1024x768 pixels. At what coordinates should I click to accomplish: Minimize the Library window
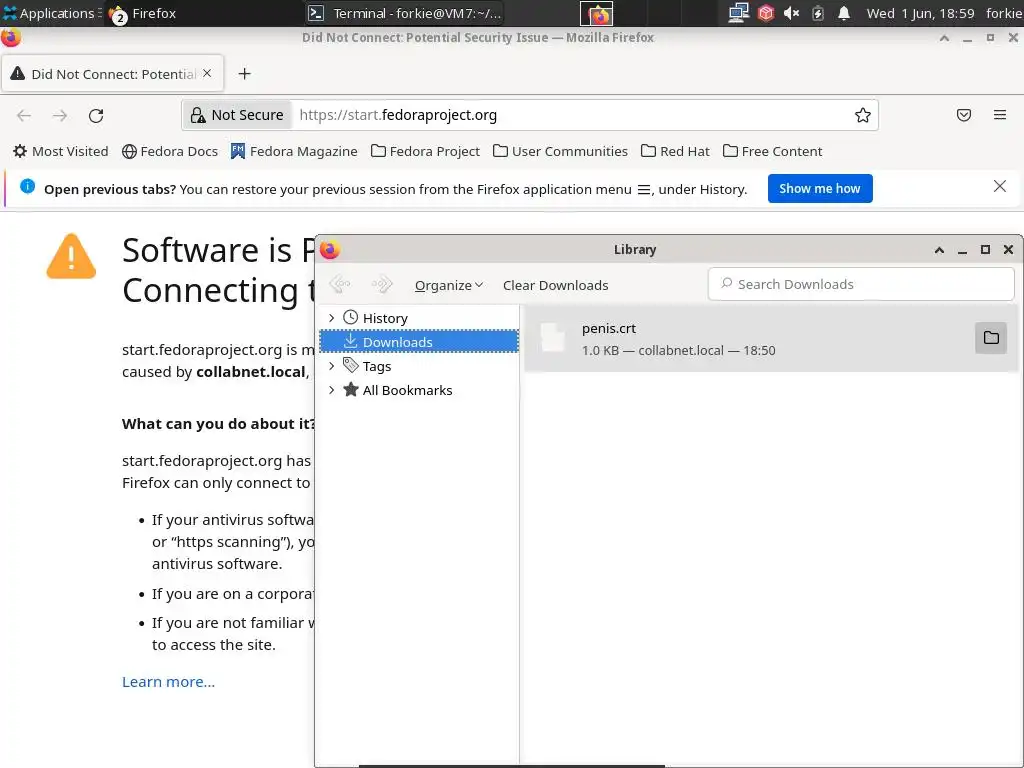pos(962,251)
